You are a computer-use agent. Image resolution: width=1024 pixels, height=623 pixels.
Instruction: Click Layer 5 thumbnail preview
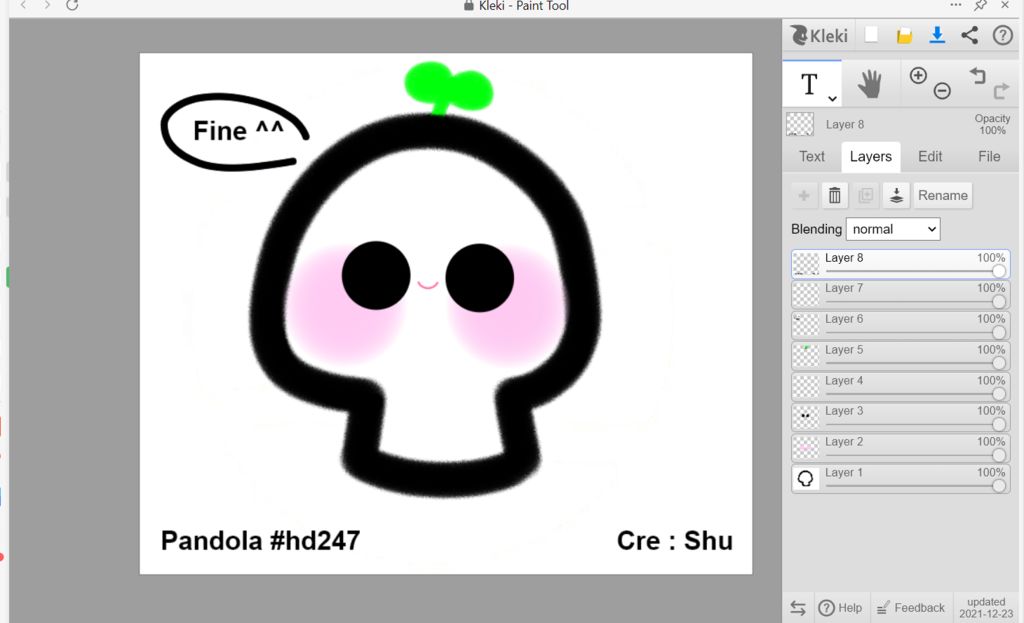[805, 356]
